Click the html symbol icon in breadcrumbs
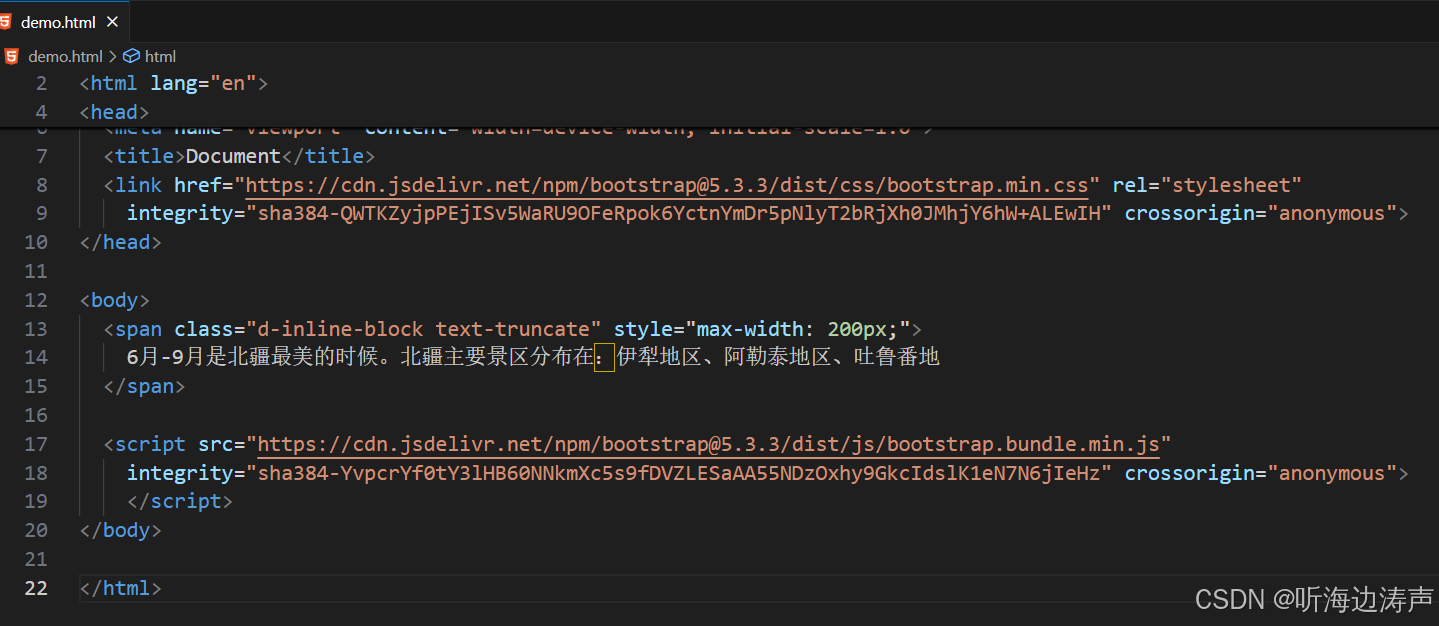 pyautogui.click(x=133, y=56)
